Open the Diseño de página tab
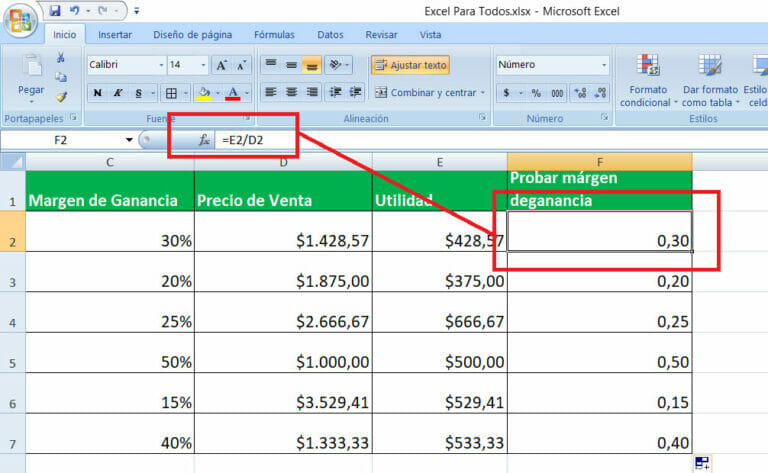The width and height of the screenshot is (768, 473). 192,35
